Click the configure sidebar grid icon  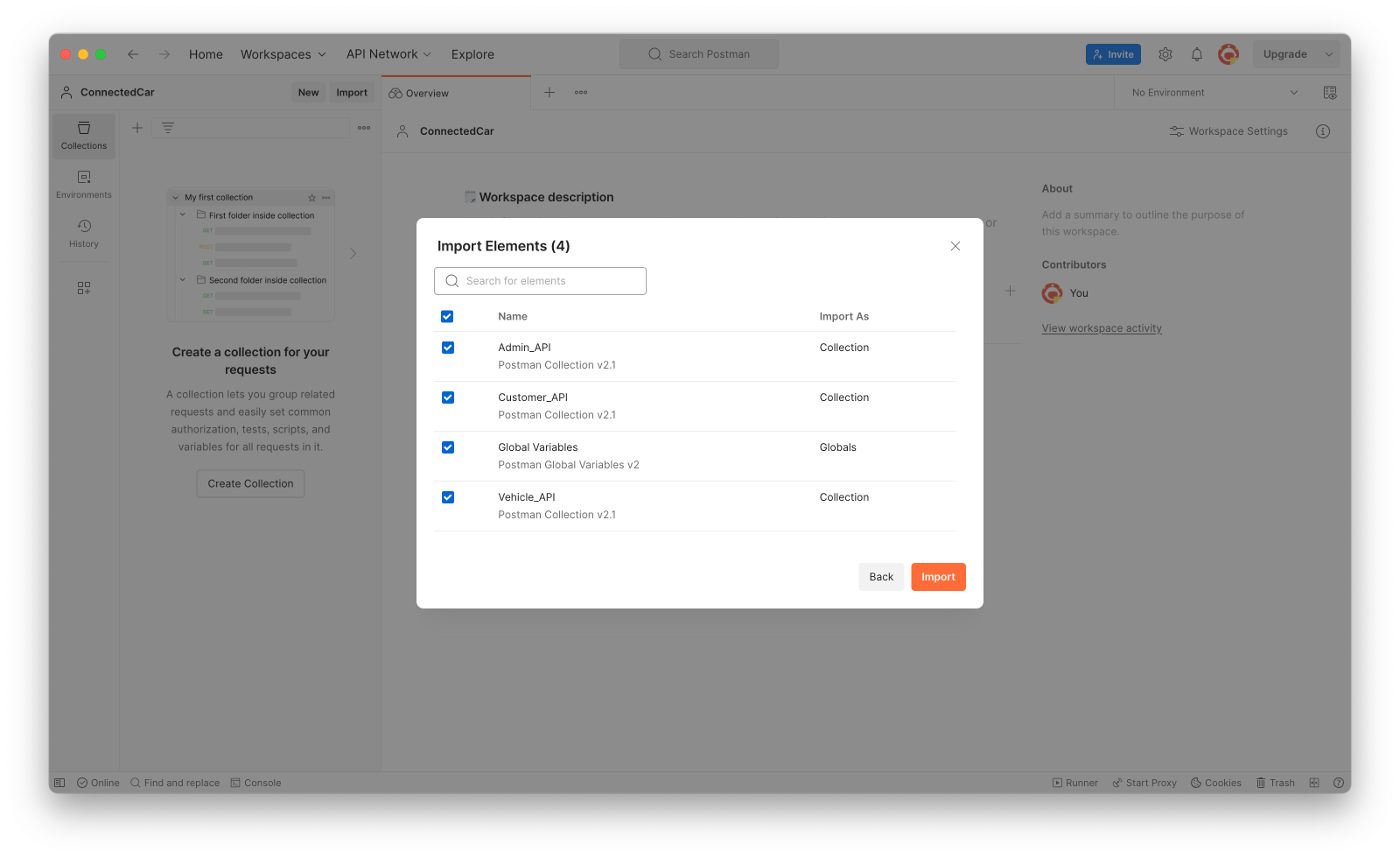[84, 288]
